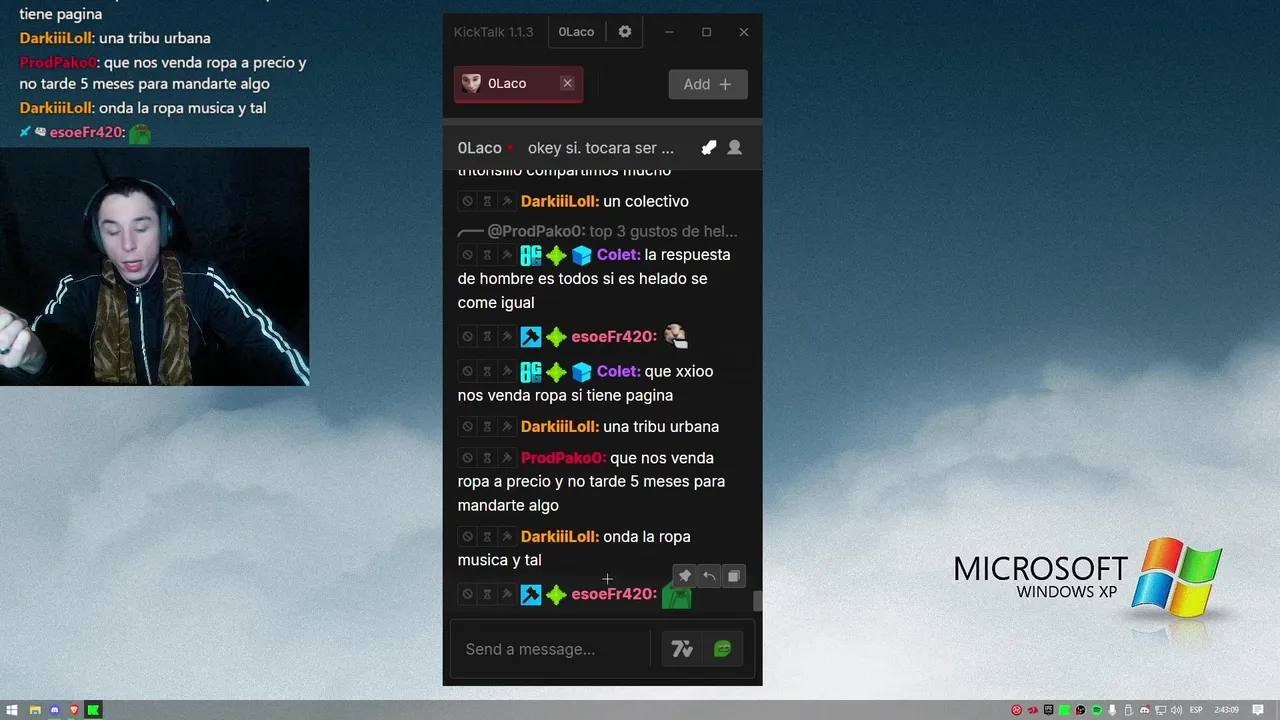Open Colet's user card from 'la respuesta' message
Image resolution: width=1280 pixels, height=720 pixels.
click(619, 255)
